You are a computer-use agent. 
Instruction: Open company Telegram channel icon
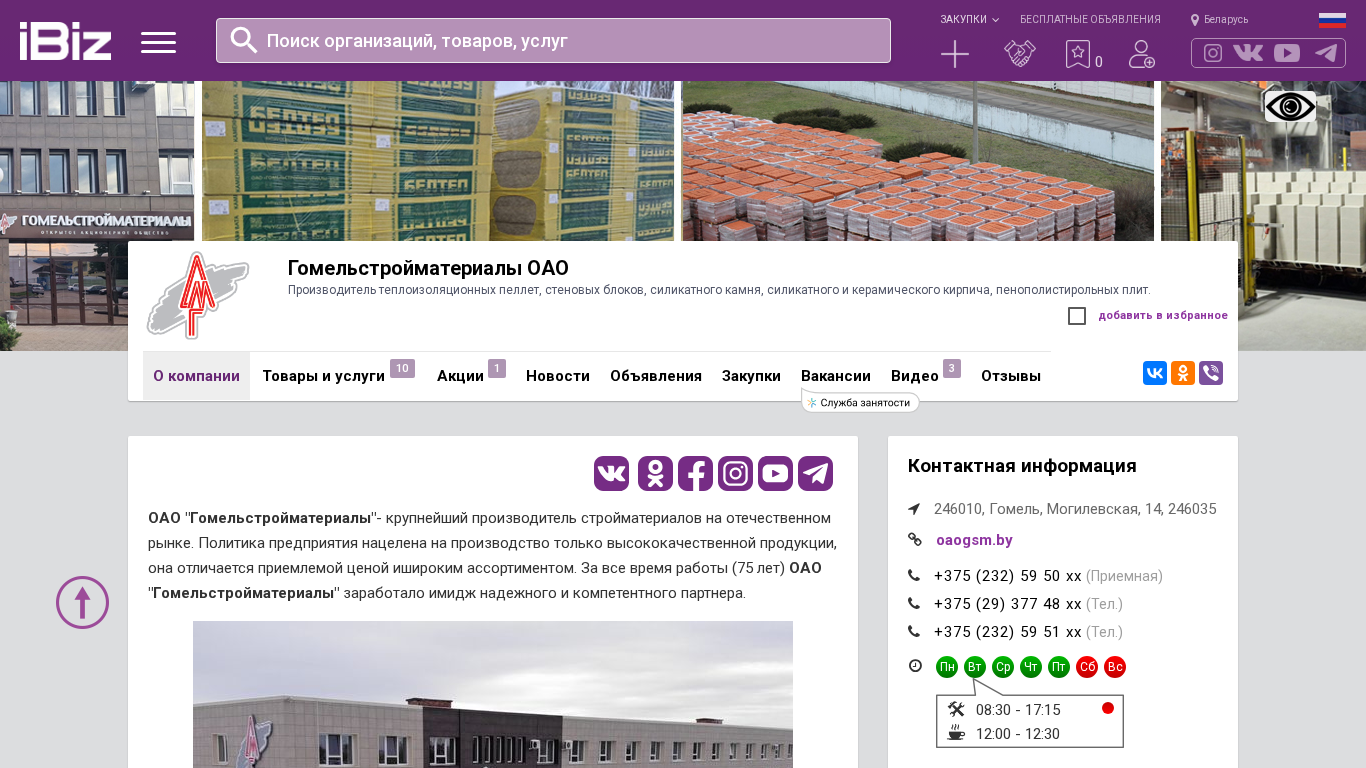[816, 474]
